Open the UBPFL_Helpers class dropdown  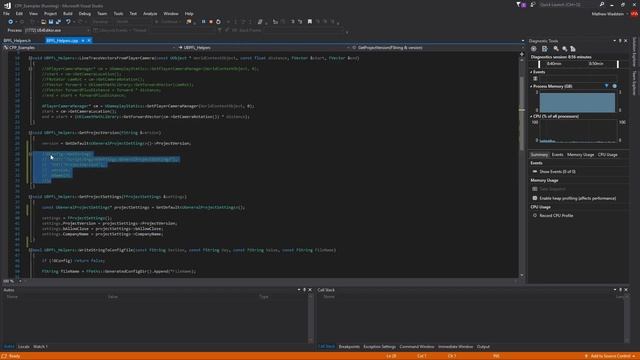pyautogui.click(x=348, y=48)
